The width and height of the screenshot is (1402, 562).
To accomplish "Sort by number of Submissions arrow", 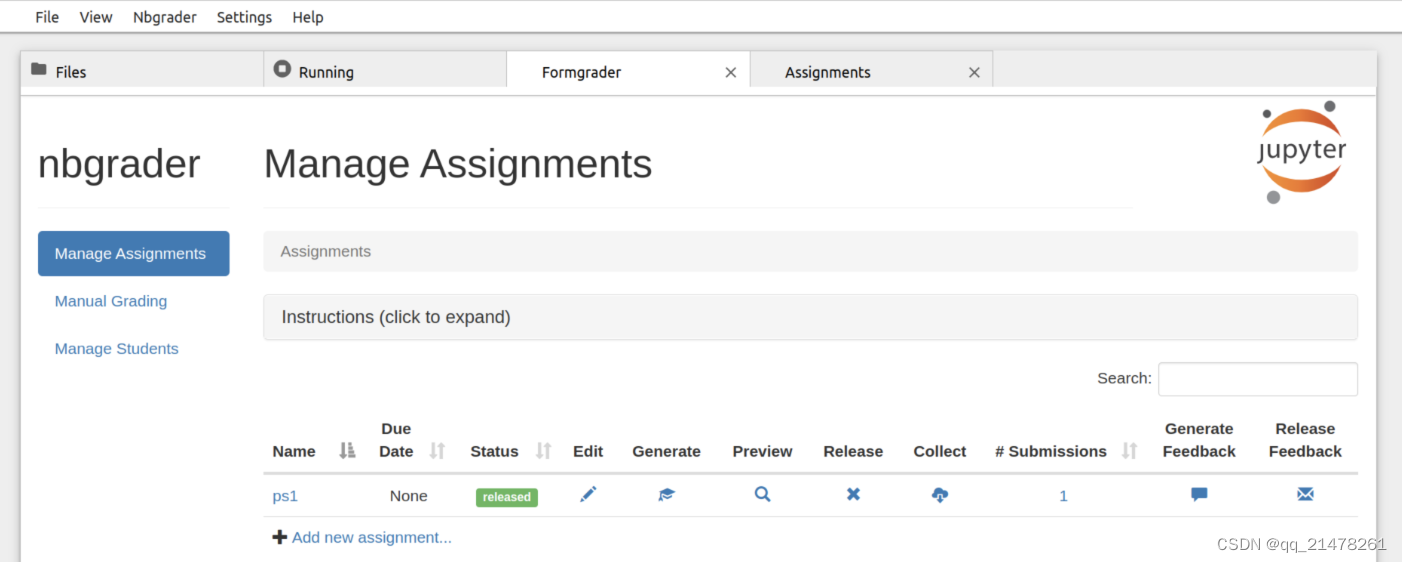I will click(x=1129, y=451).
